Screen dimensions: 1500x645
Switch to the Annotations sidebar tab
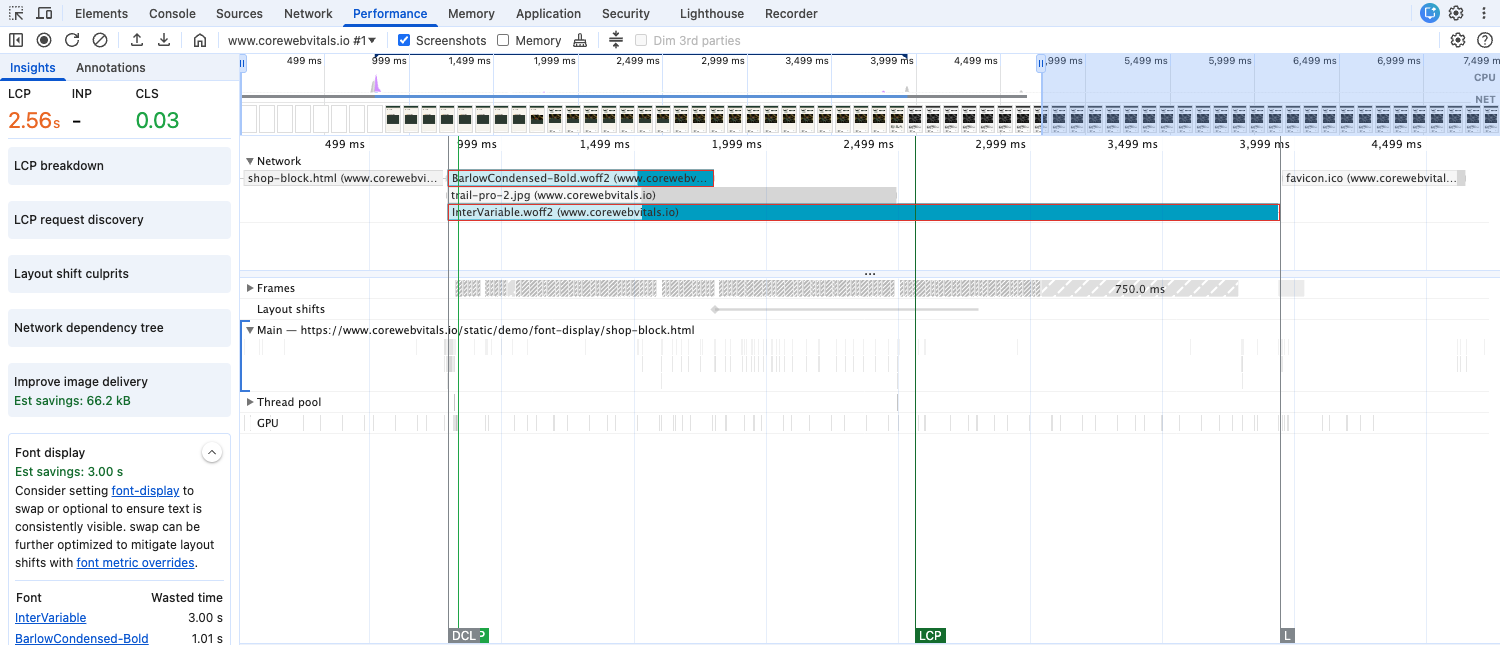point(111,67)
